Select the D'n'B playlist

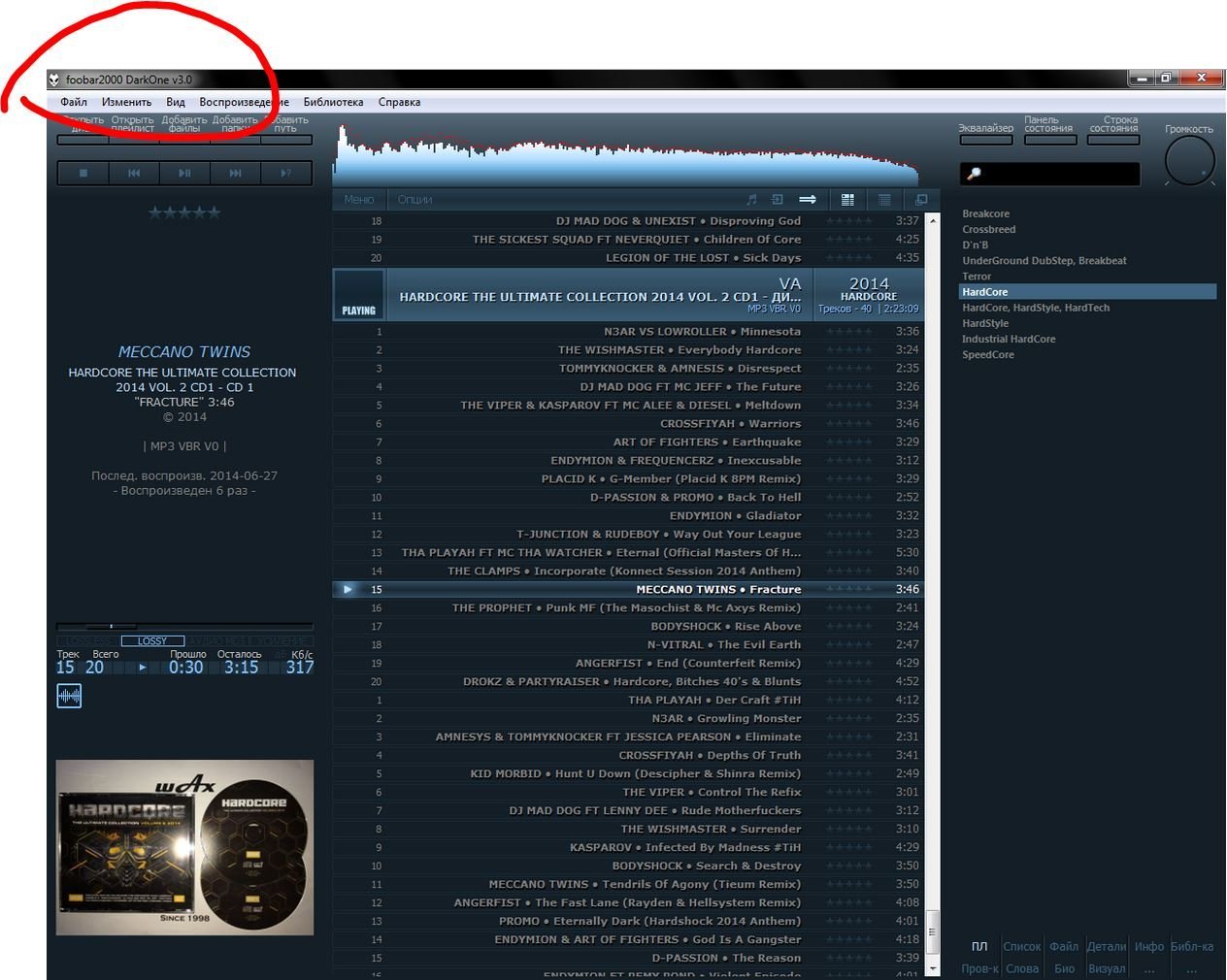[975, 245]
